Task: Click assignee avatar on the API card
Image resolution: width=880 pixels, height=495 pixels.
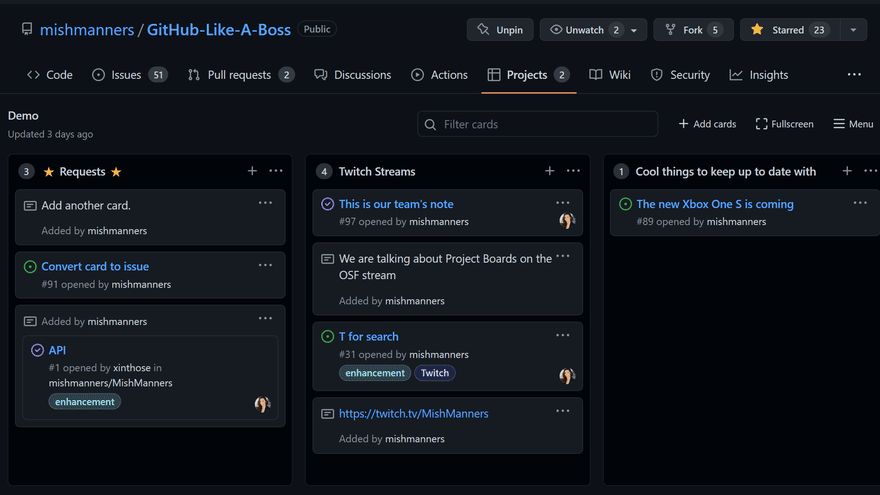Action: click(262, 404)
